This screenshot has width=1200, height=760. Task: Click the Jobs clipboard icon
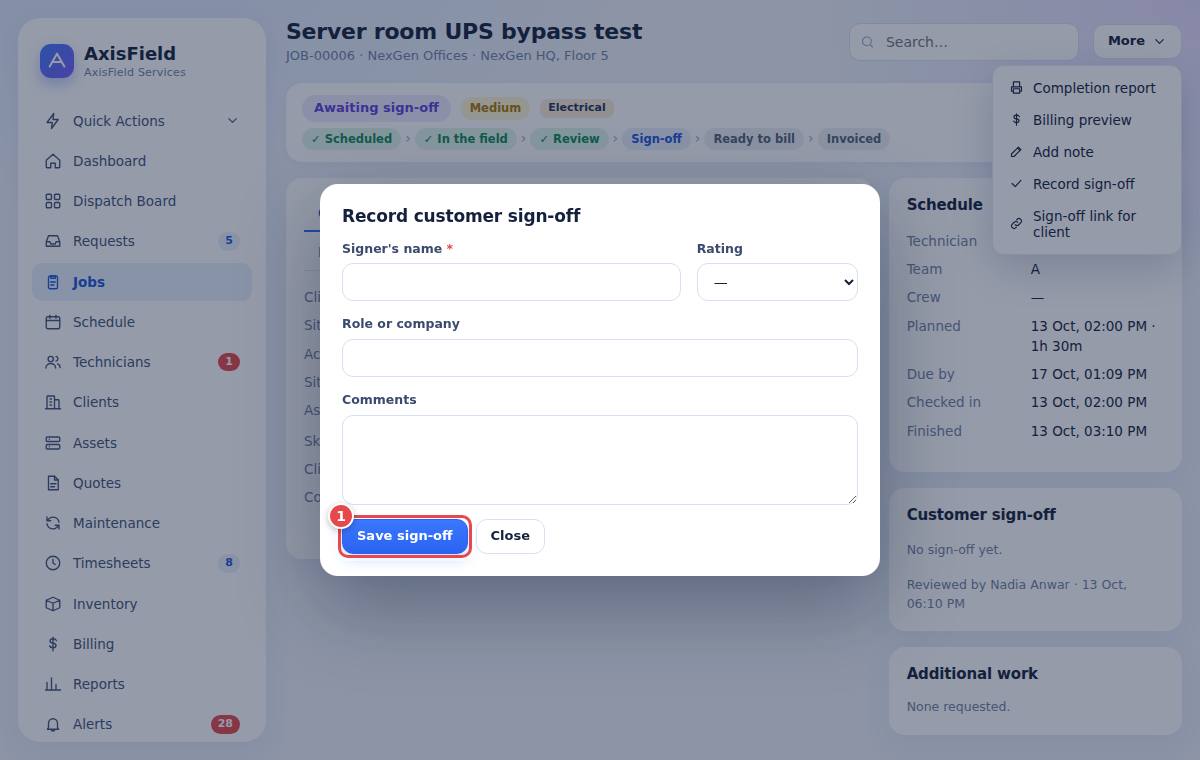[53, 282]
